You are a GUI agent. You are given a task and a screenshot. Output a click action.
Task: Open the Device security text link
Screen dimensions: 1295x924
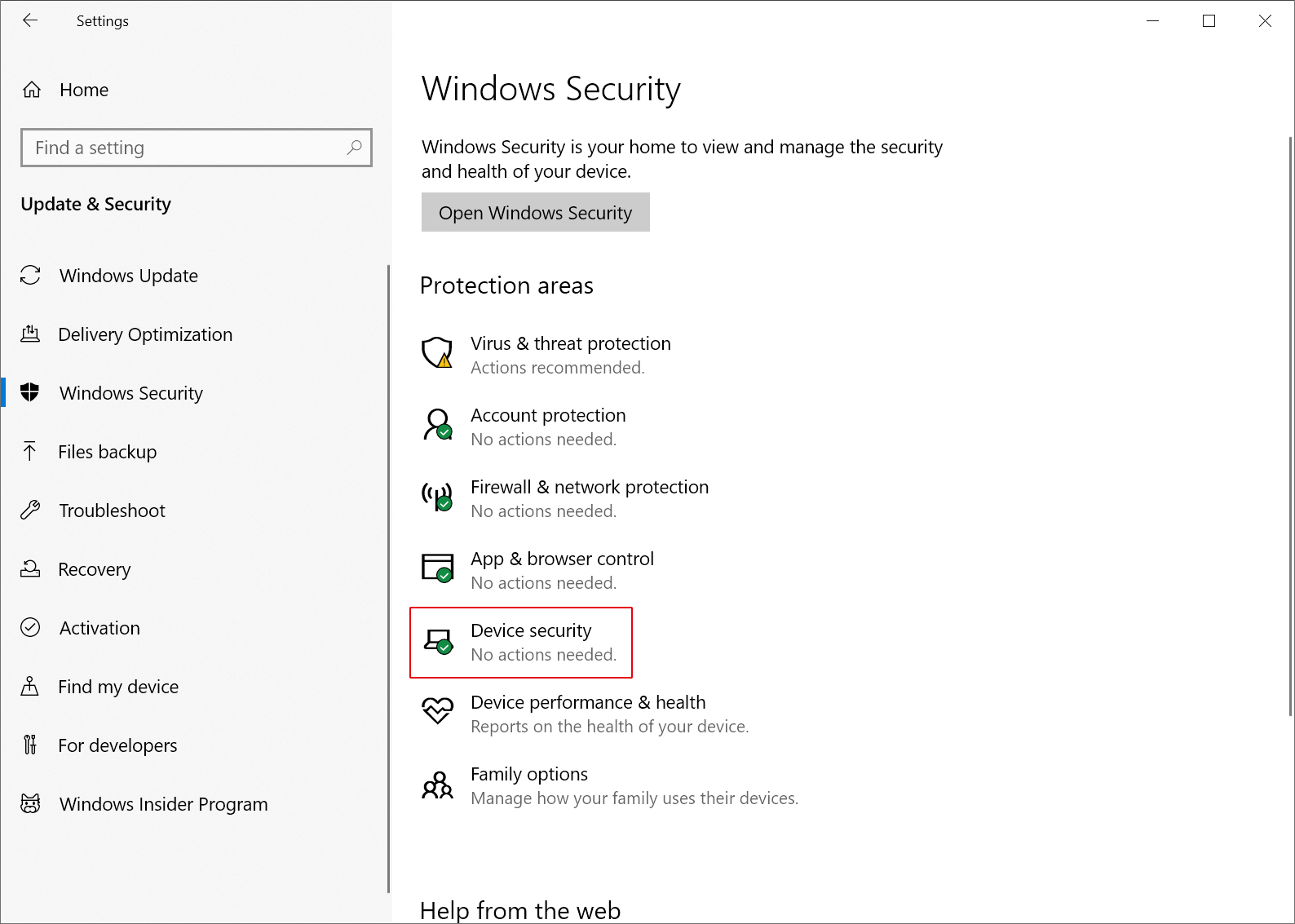point(531,630)
